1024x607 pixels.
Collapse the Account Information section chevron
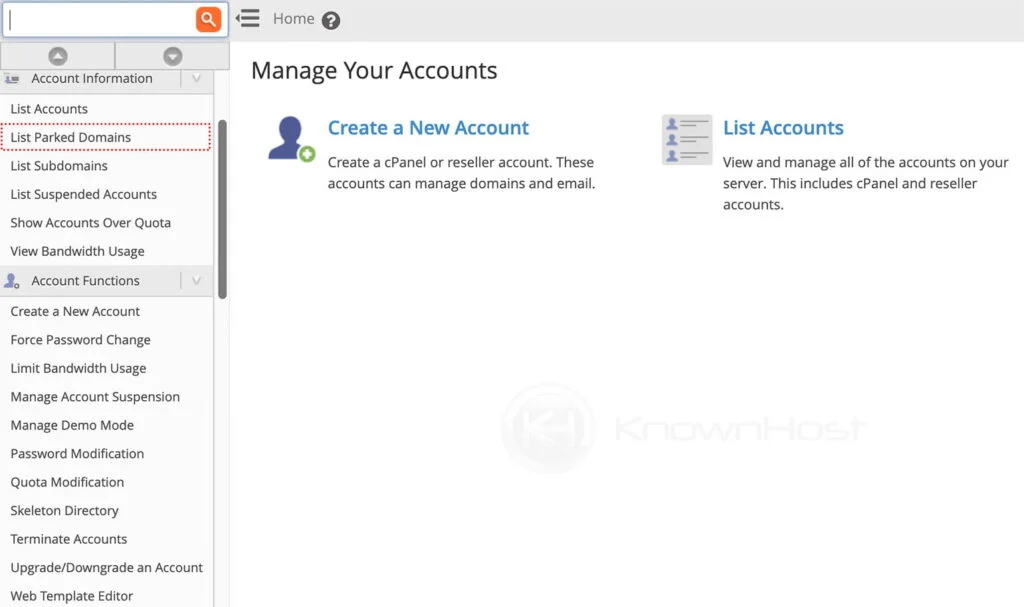pyautogui.click(x=196, y=78)
